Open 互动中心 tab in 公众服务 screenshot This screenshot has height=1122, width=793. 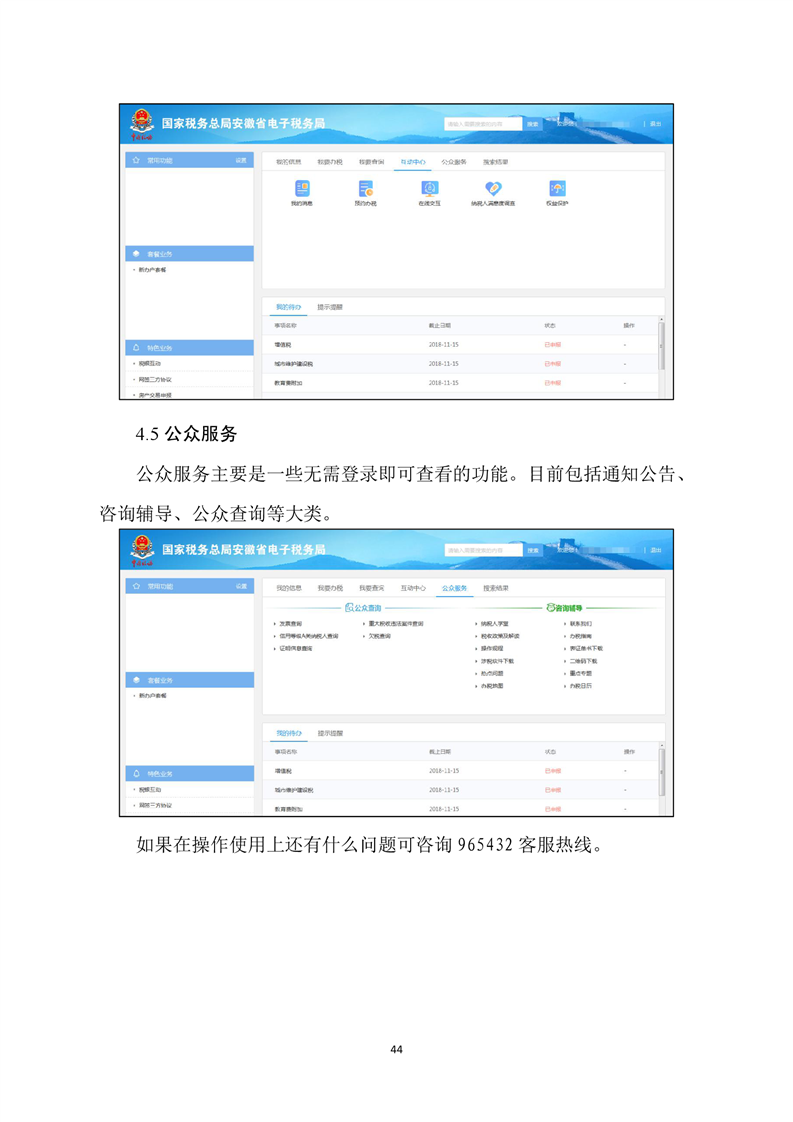[413, 588]
